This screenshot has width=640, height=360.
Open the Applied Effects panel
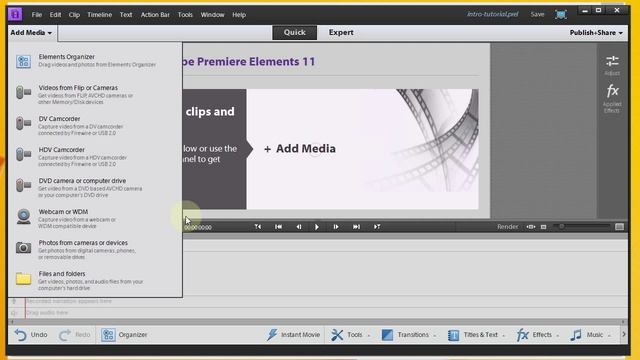tap(612, 98)
